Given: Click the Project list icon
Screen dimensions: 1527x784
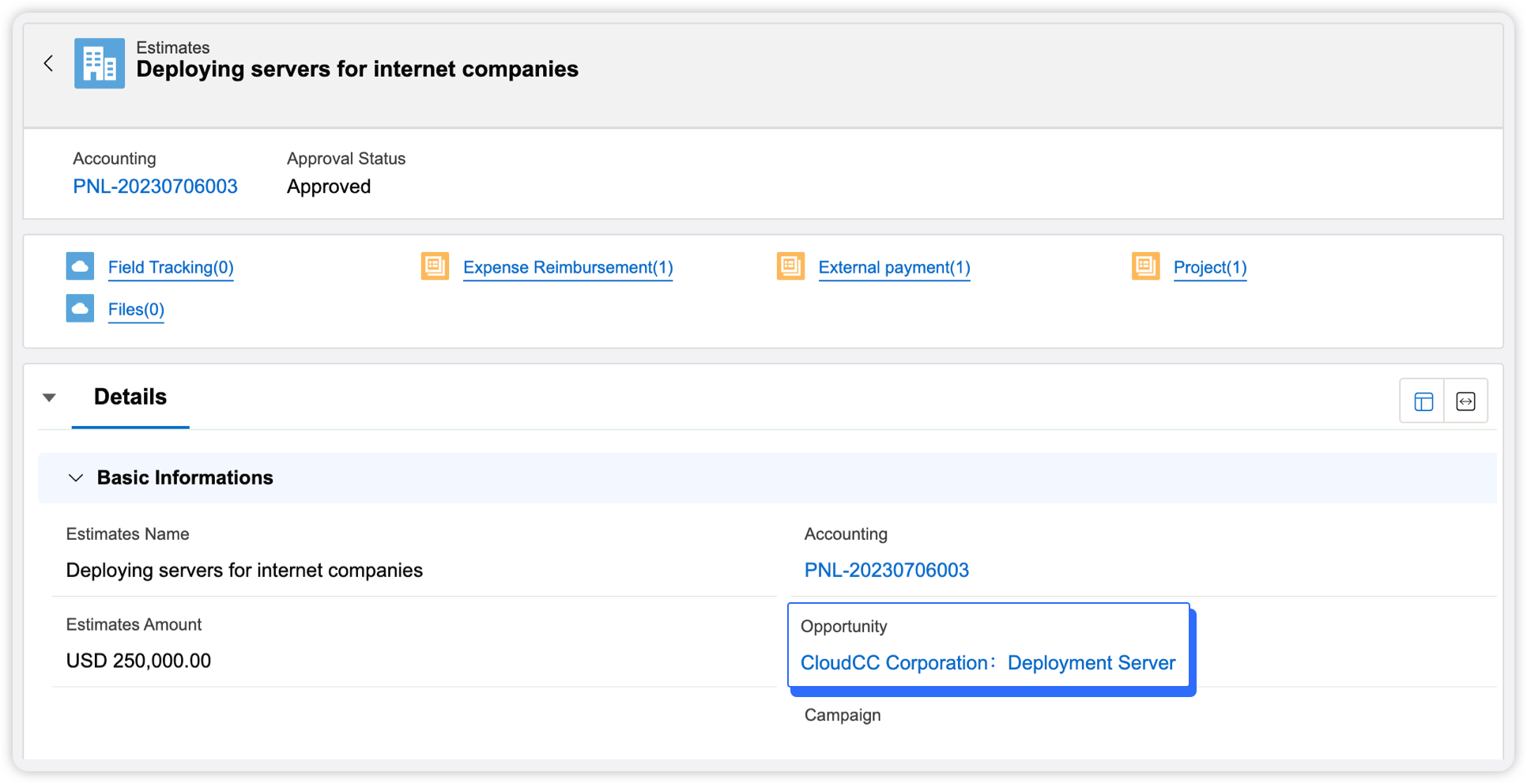Looking at the screenshot, I should pyautogui.click(x=1145, y=266).
